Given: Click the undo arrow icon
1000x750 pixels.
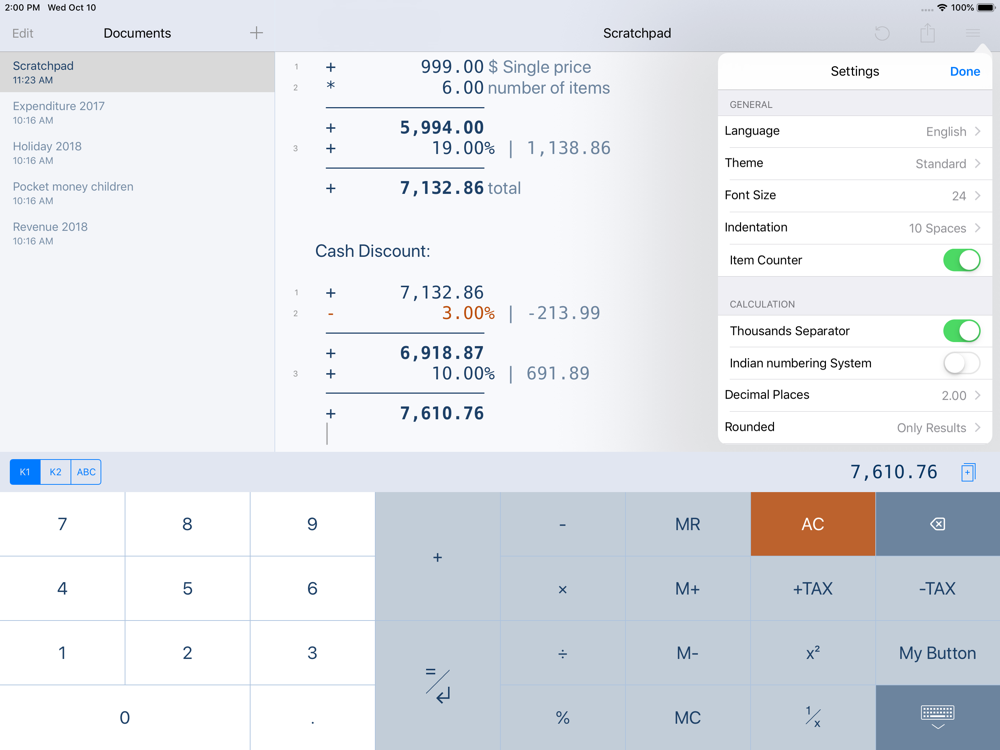Looking at the screenshot, I should [882, 33].
